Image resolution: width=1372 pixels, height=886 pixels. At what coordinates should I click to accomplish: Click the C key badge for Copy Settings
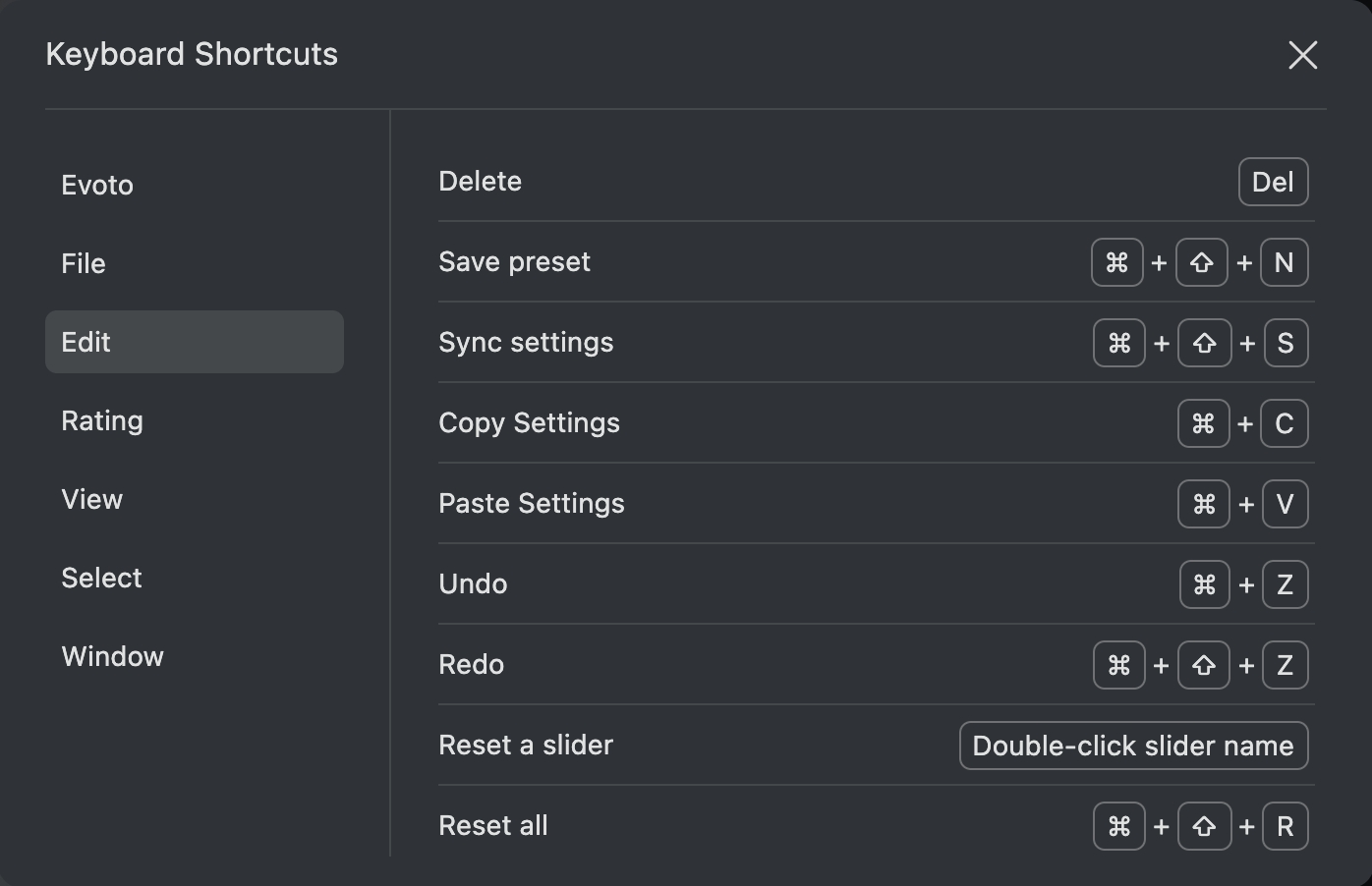[1284, 423]
